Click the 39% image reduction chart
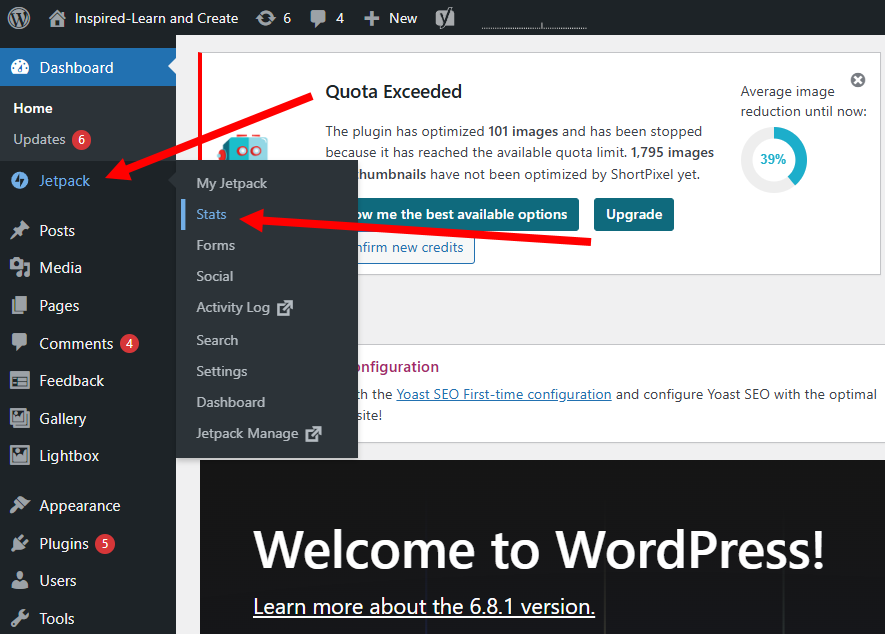 [774, 160]
